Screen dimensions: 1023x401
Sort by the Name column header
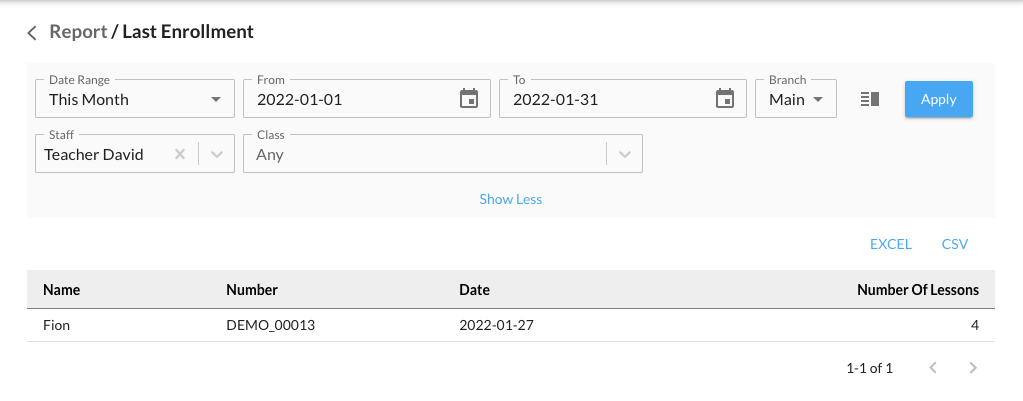pos(62,290)
